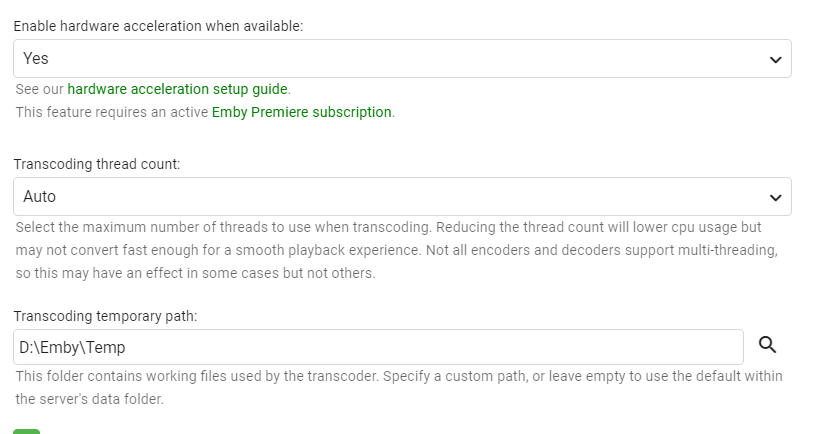
Task: Click the 'Enable hardware acceleration when available' label
Action: pyautogui.click(x=158, y=26)
